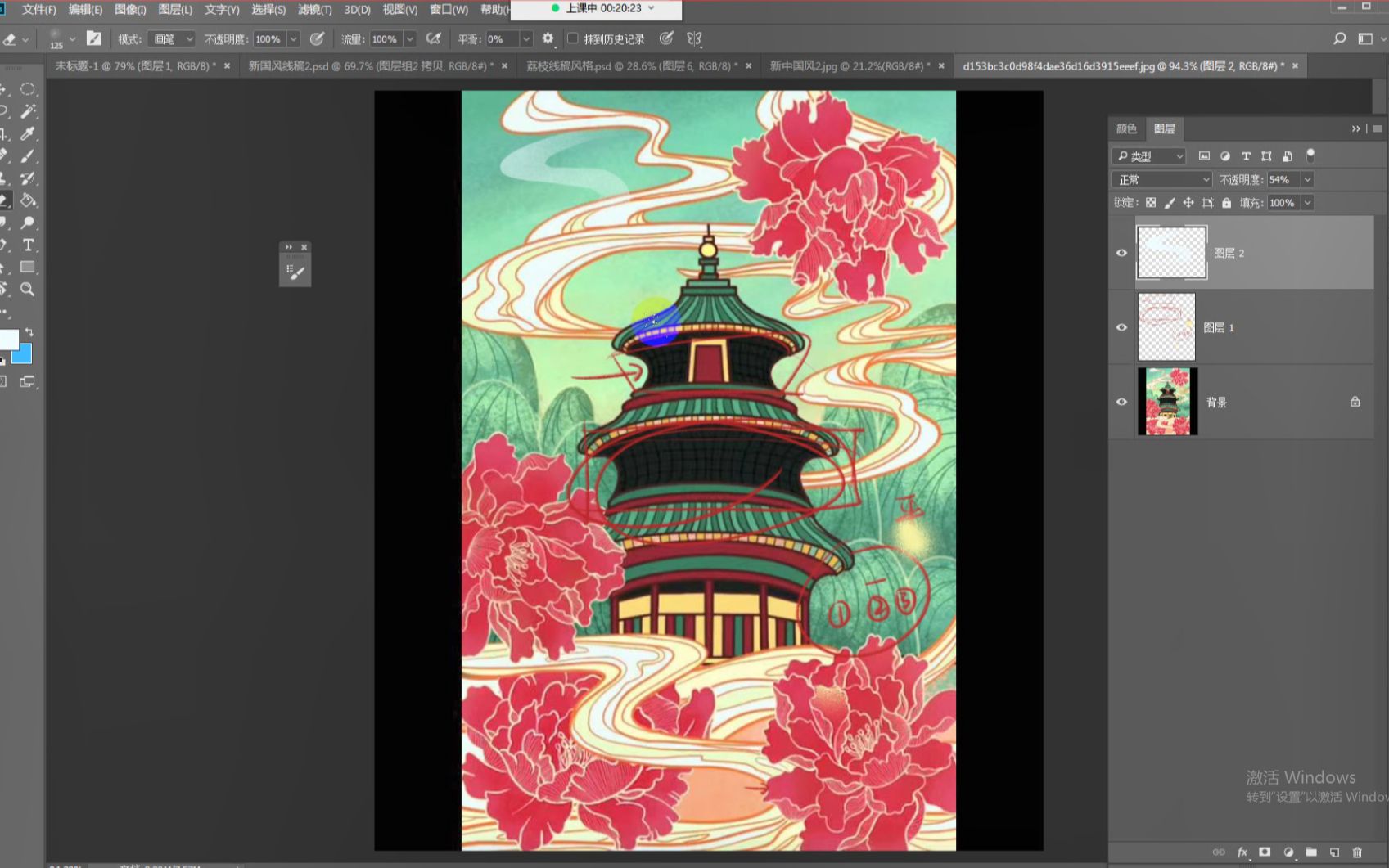This screenshot has width=1389, height=868.
Task: Switch to 新国风线稿2.psd document tab
Action: click(371, 65)
